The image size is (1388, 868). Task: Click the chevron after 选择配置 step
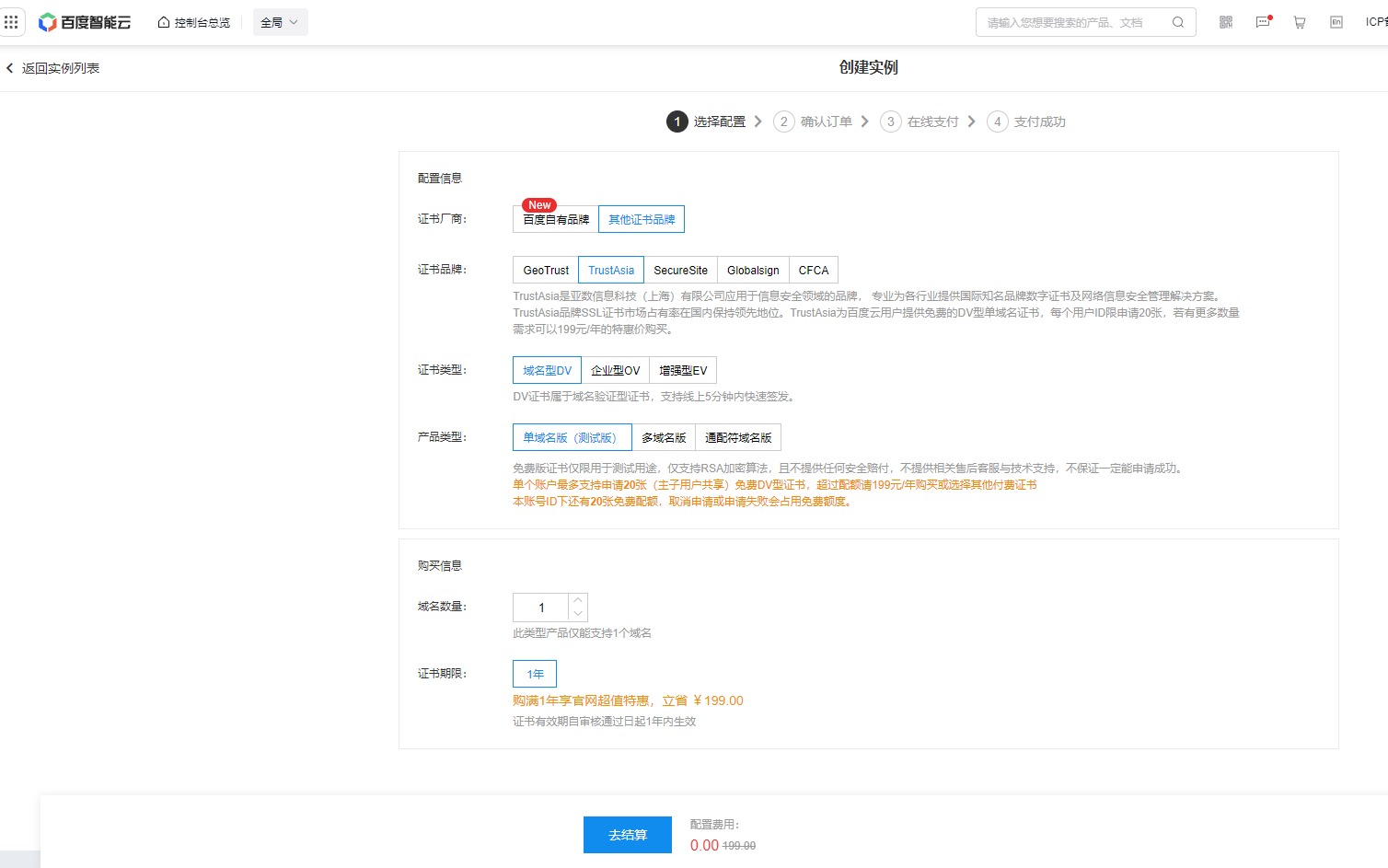[x=758, y=122]
